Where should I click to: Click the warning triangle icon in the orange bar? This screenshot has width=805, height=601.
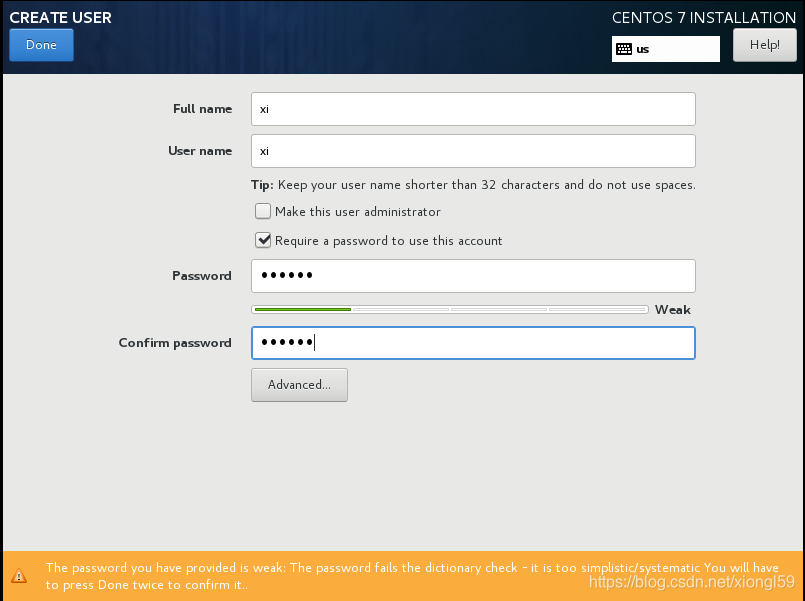(19, 576)
